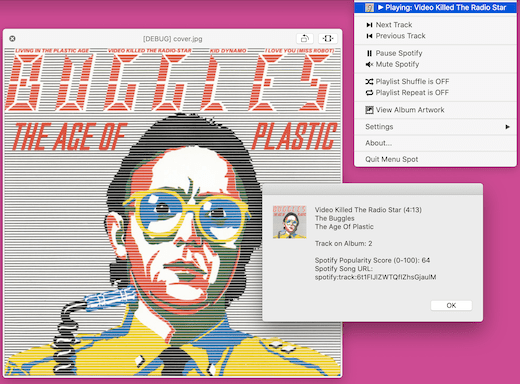
Task: Click the Previous Track skip-back icon
Action: (x=369, y=36)
